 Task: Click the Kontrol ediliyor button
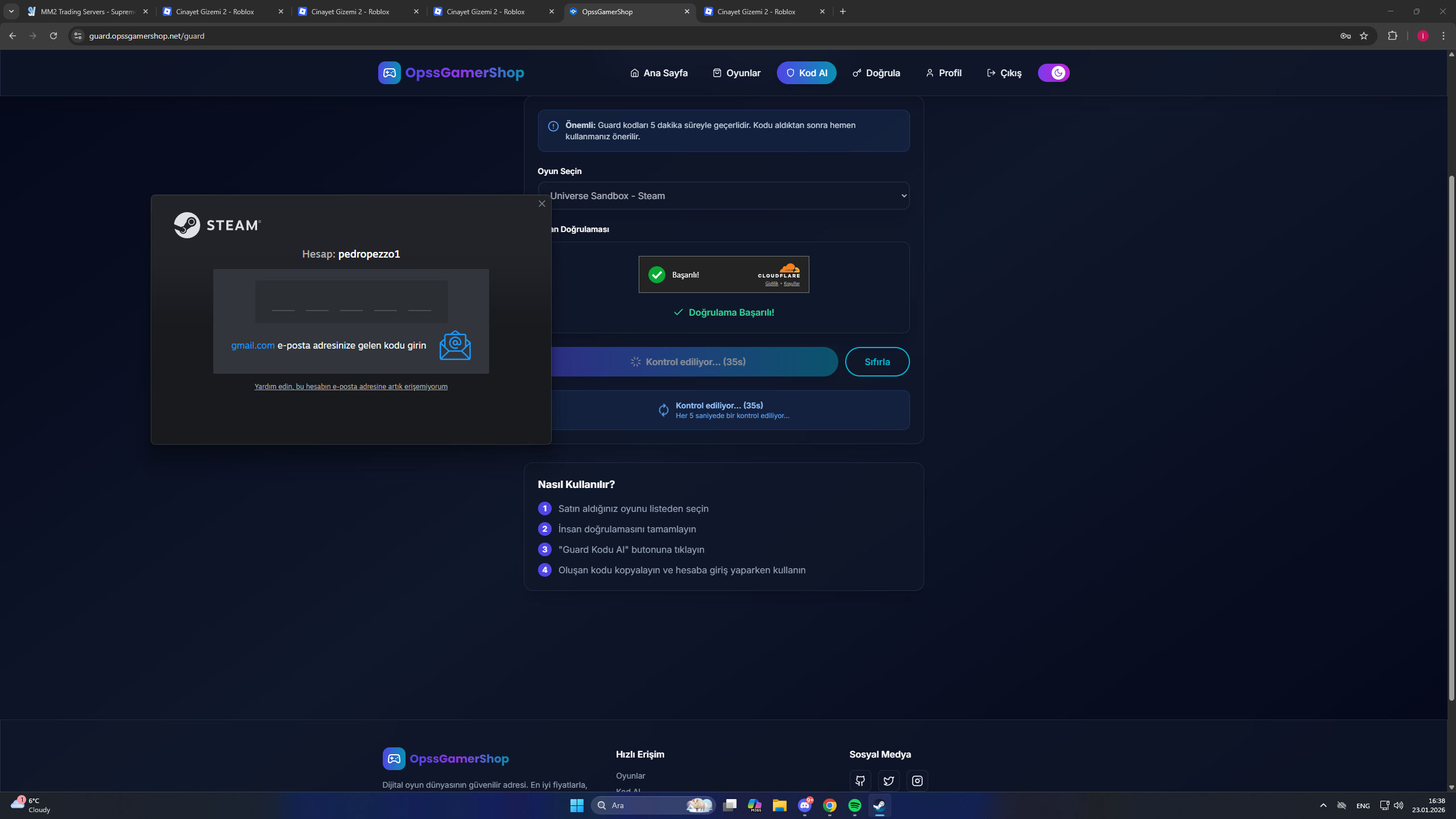click(x=688, y=362)
